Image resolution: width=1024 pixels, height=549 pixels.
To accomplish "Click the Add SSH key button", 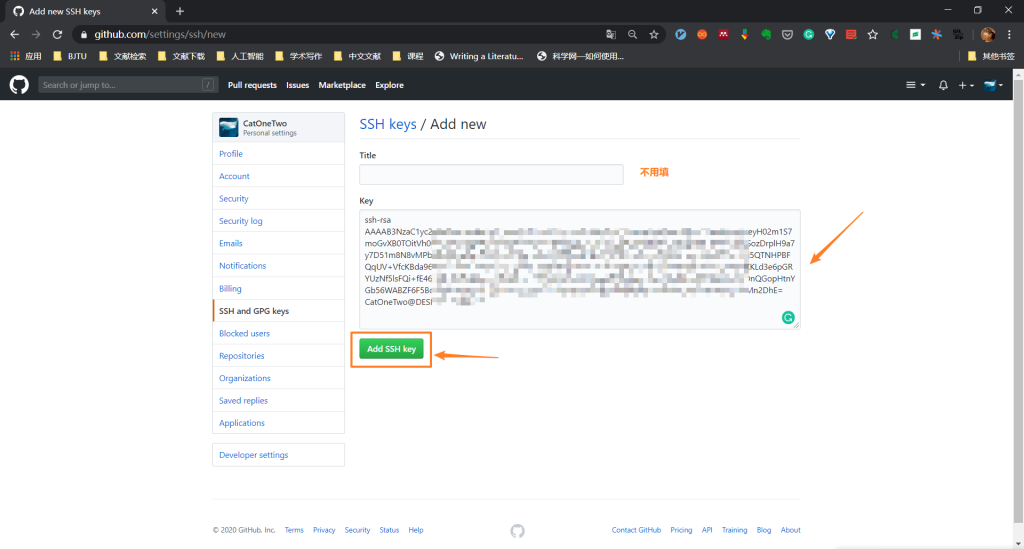I will [x=391, y=349].
